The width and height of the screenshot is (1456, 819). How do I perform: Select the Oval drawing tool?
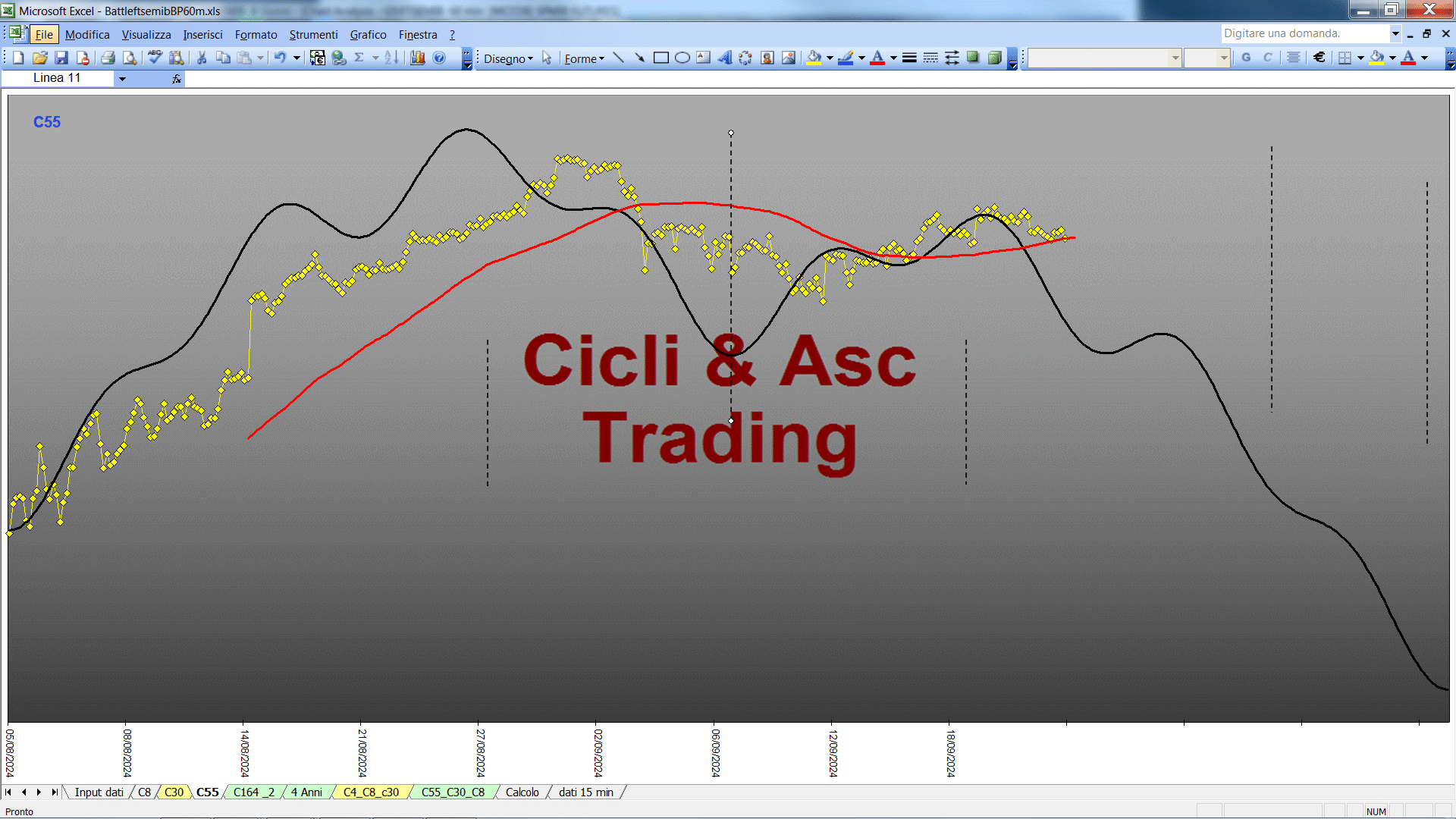point(682,58)
